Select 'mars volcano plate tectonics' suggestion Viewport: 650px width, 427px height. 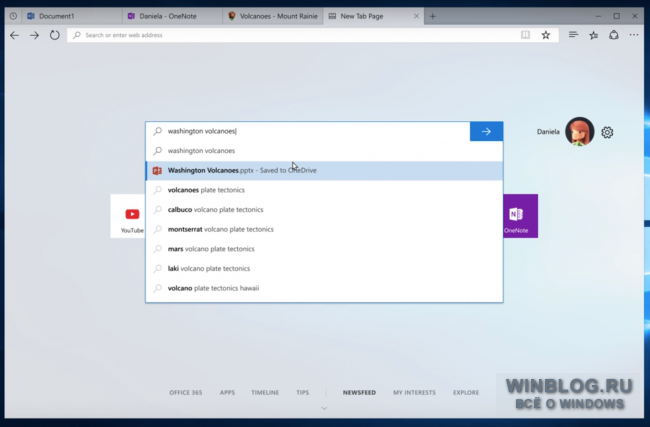[324, 249]
